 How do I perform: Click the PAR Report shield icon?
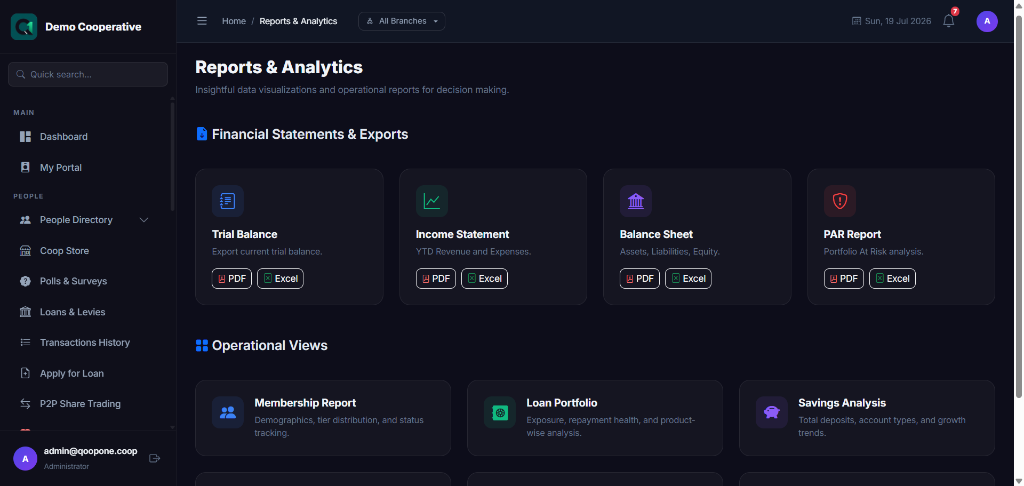(840, 201)
